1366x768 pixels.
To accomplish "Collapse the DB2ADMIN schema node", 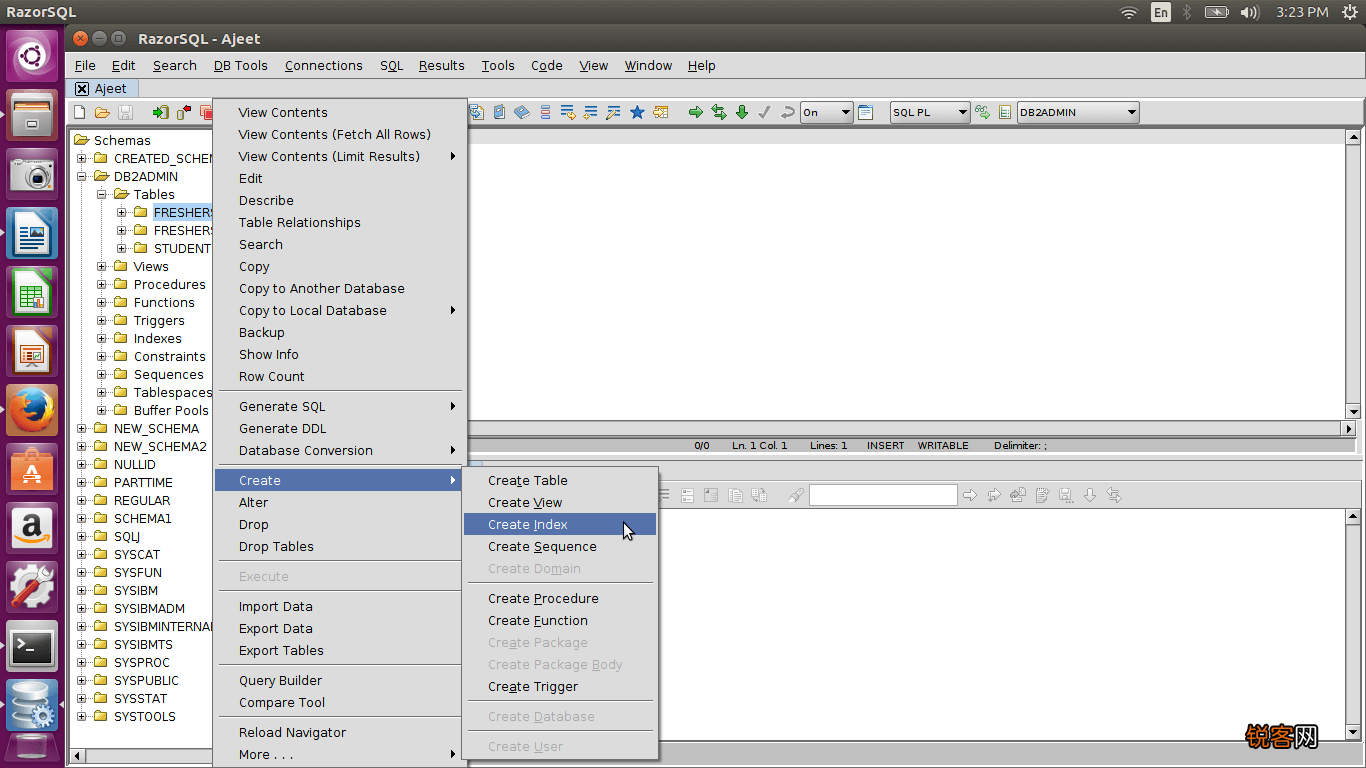I will 82,177.
